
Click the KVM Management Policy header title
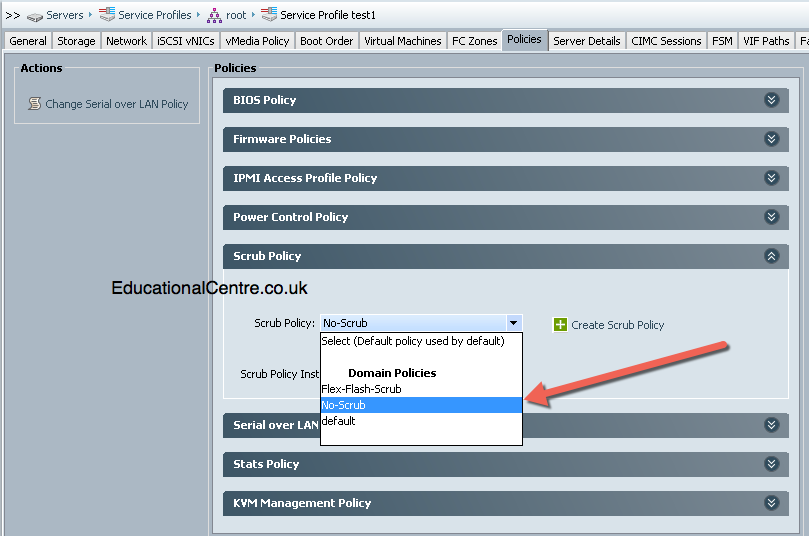(x=302, y=503)
